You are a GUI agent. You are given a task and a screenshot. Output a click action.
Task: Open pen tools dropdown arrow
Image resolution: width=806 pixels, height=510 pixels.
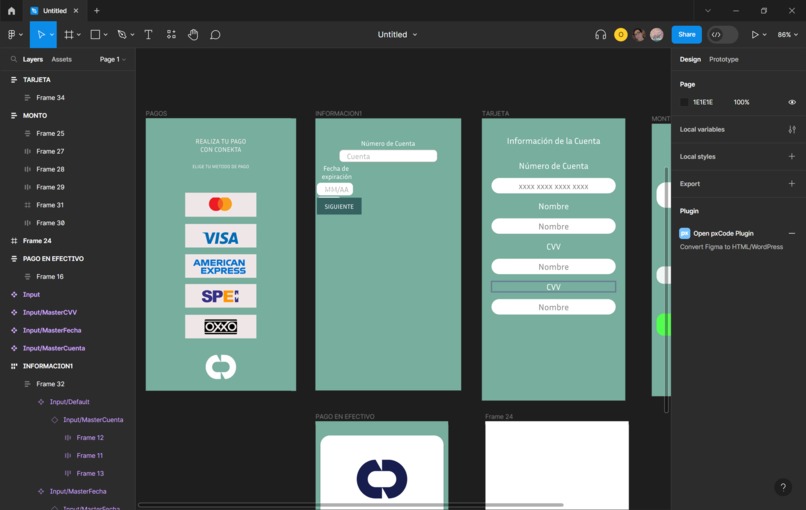coord(132,35)
